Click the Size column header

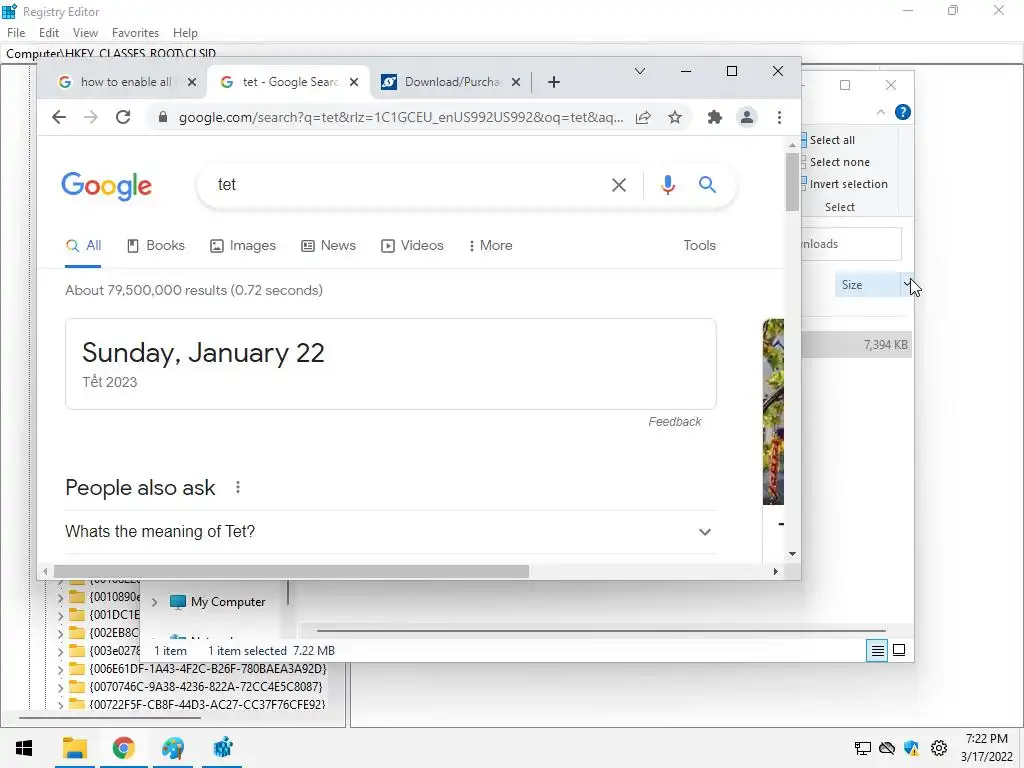[x=867, y=285]
